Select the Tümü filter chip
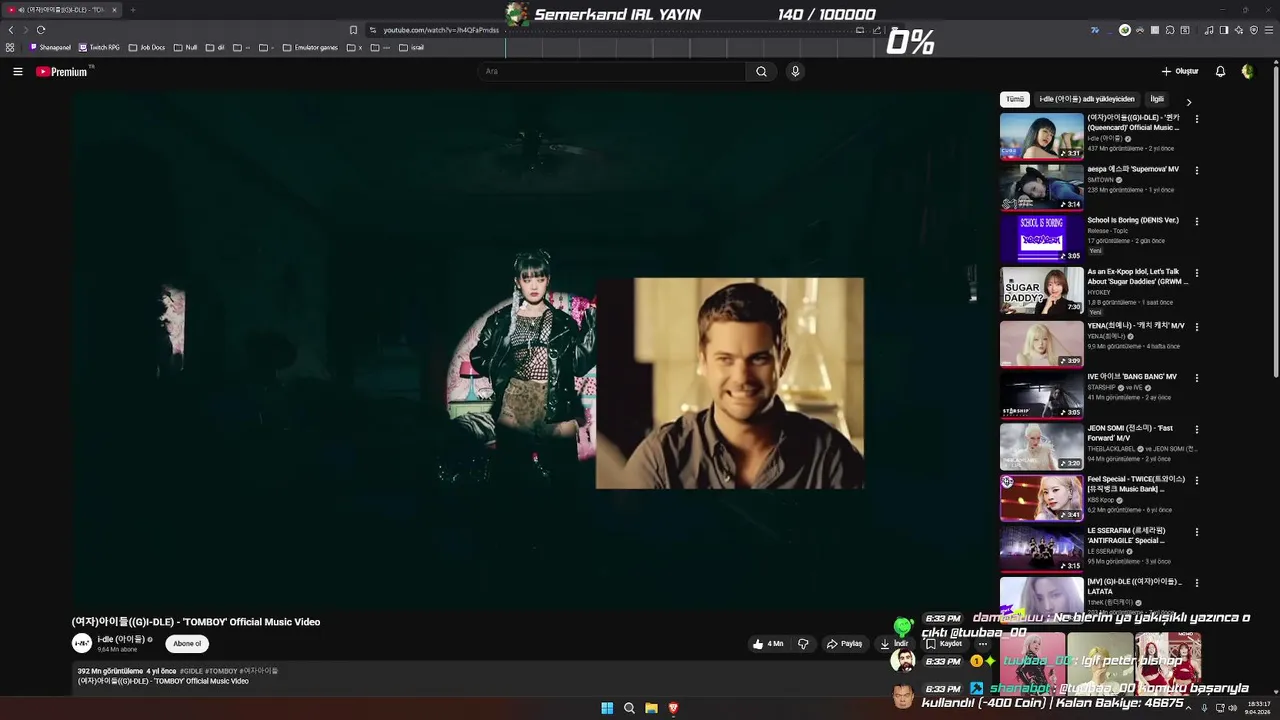 (1015, 99)
